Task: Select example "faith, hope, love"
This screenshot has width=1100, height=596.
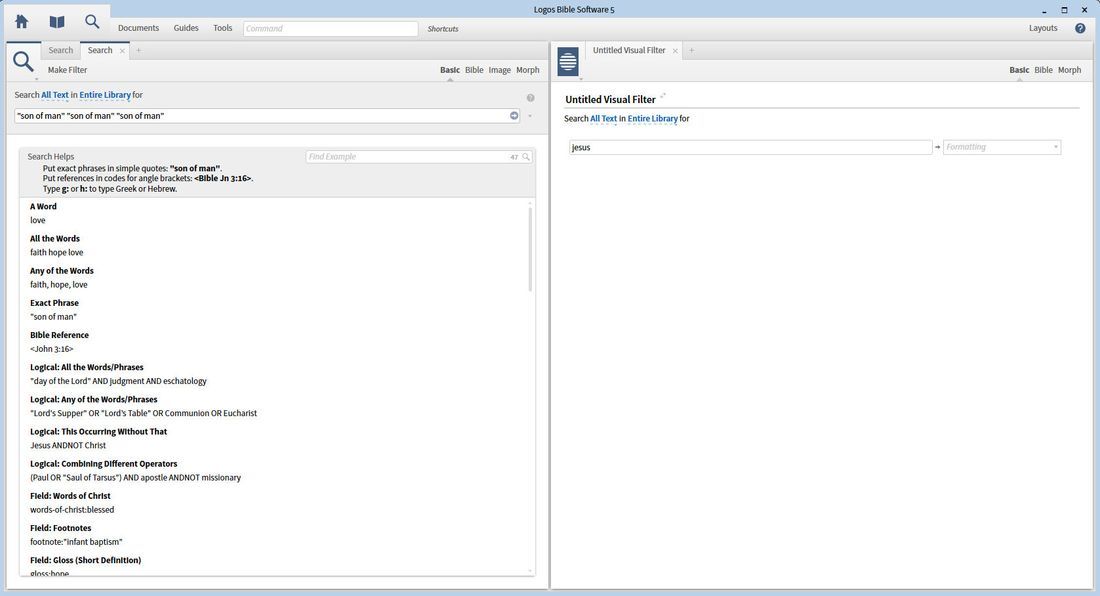Action: pos(59,285)
